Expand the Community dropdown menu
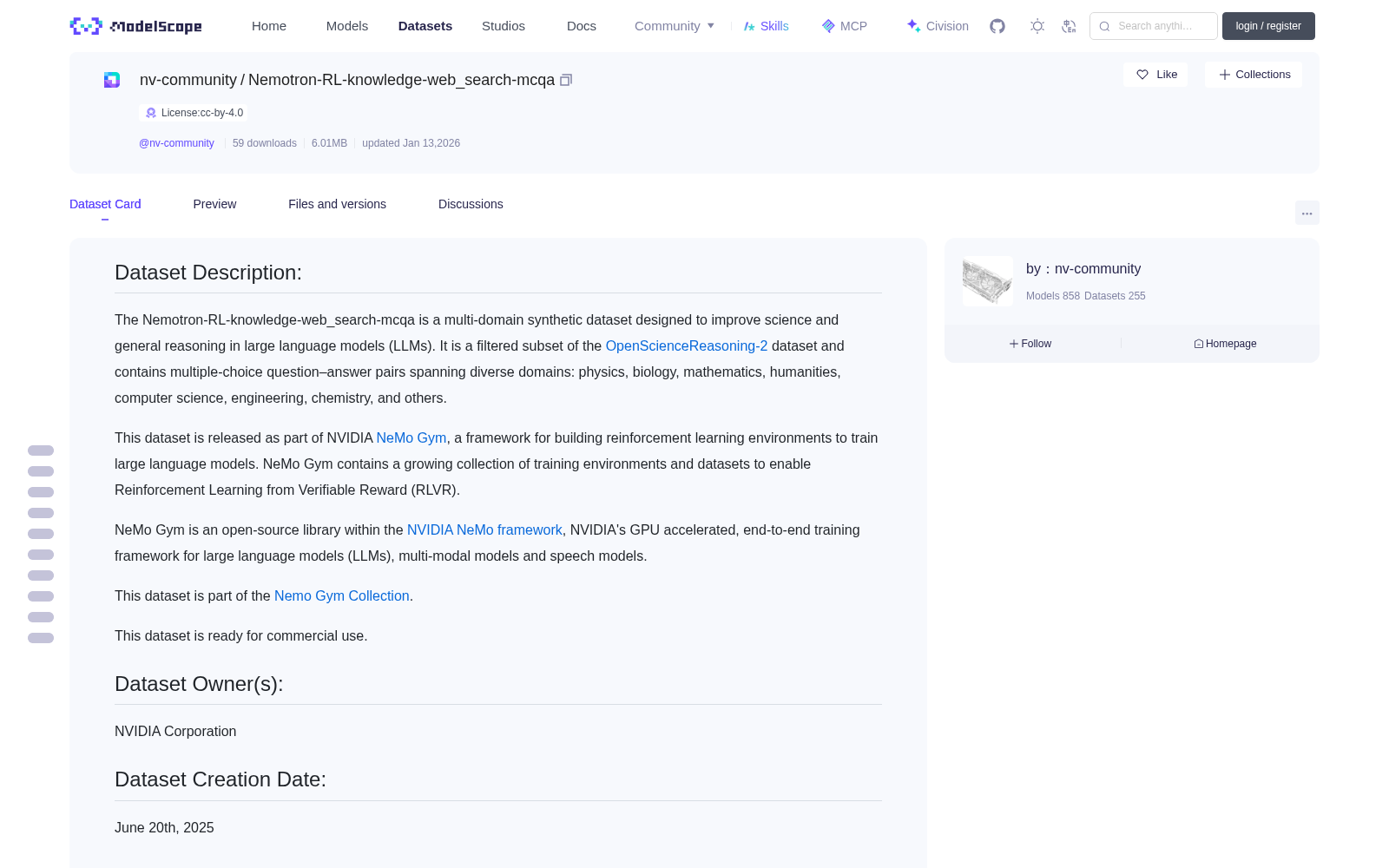Viewport: 1389px width, 868px height. [675, 26]
